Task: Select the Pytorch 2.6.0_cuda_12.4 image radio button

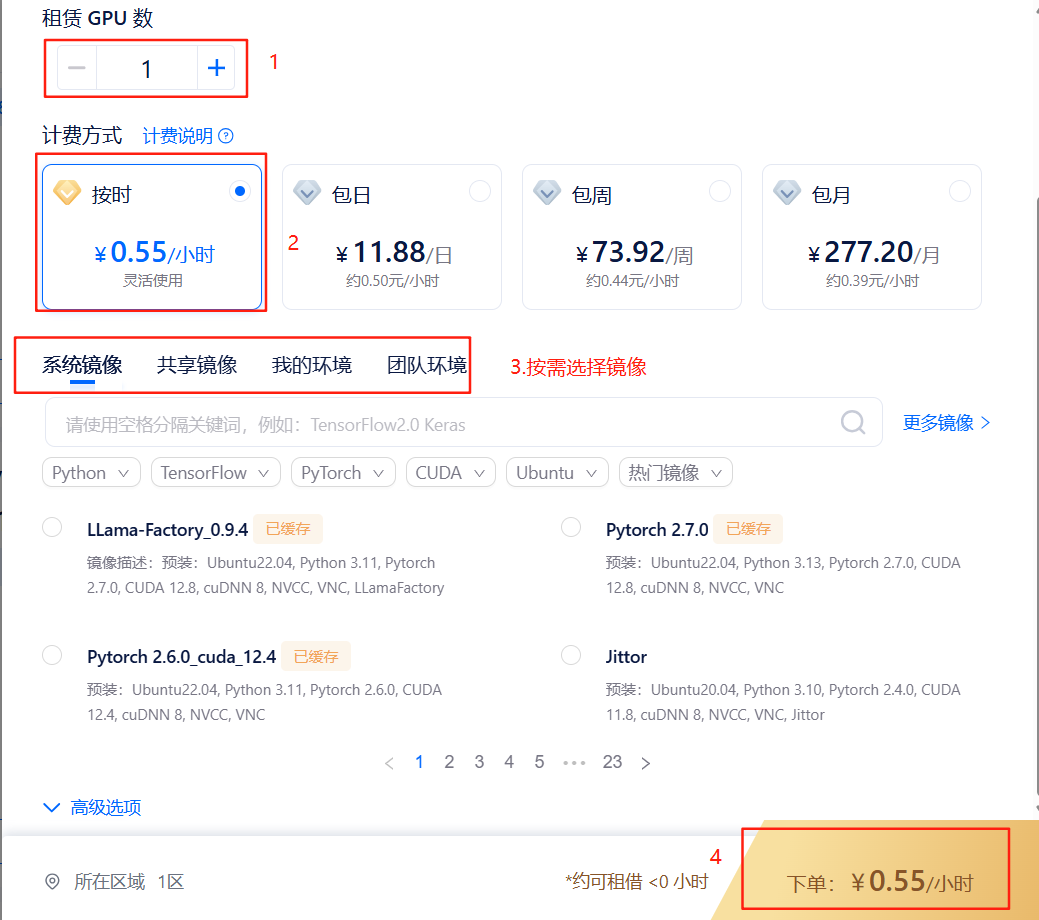Action: (52, 656)
